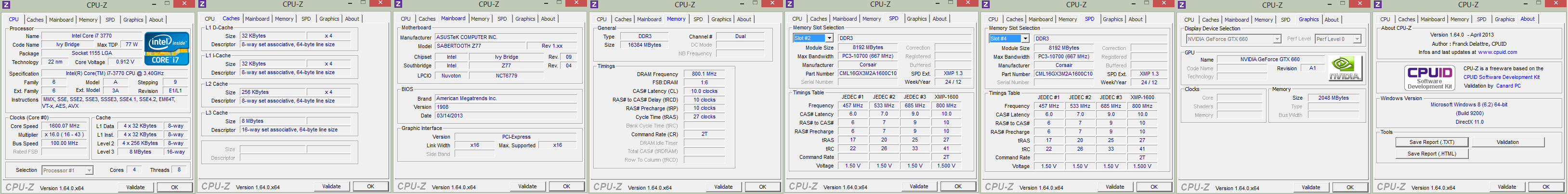Click the Z title icon of the Slot #4 SPD window
The height and width of the screenshot is (194, 1568).
[986, 4]
